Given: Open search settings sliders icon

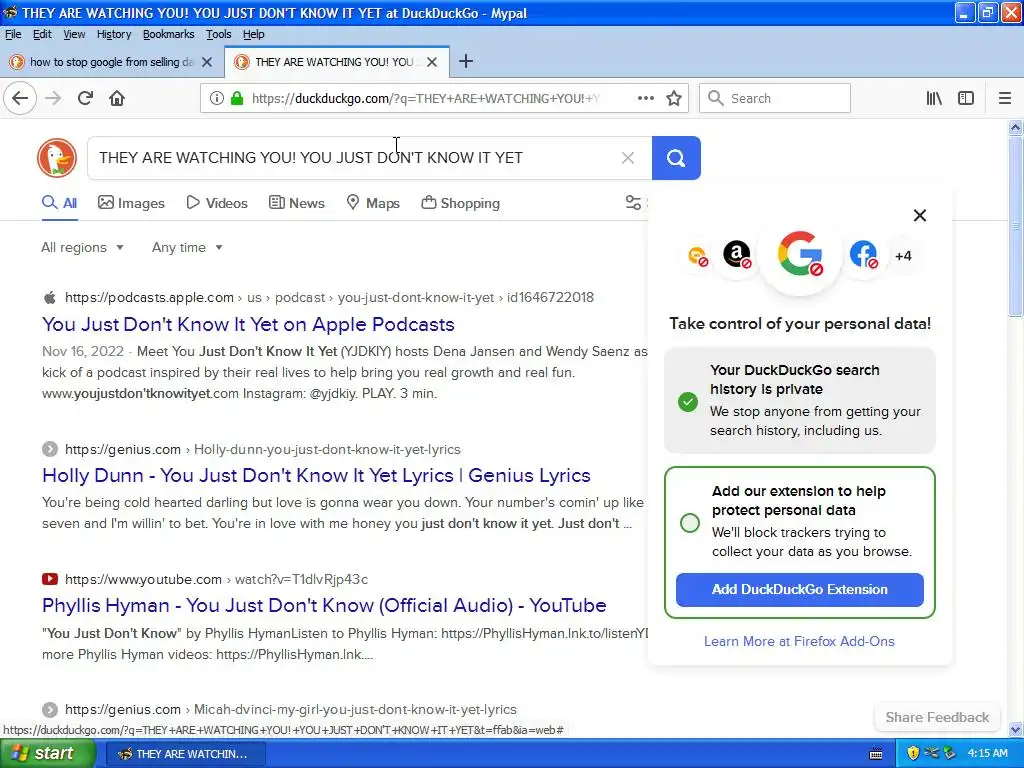Looking at the screenshot, I should [x=633, y=202].
